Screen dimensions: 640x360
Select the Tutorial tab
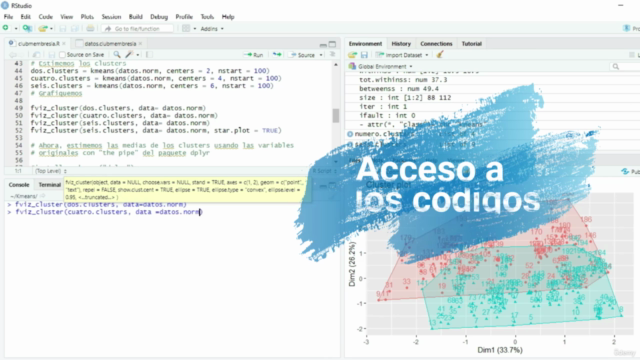[x=471, y=44]
